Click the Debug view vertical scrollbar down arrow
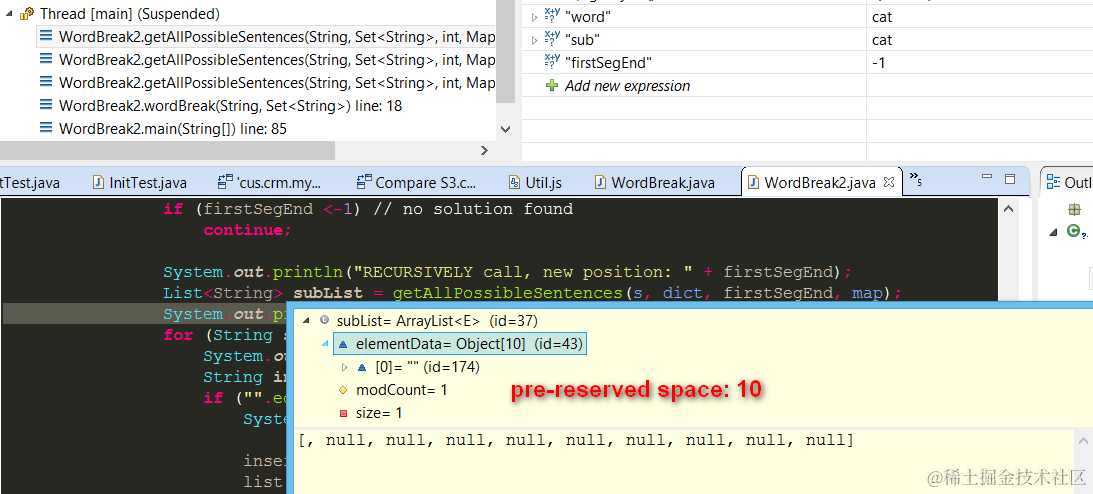1093x494 pixels. pyautogui.click(x=506, y=129)
